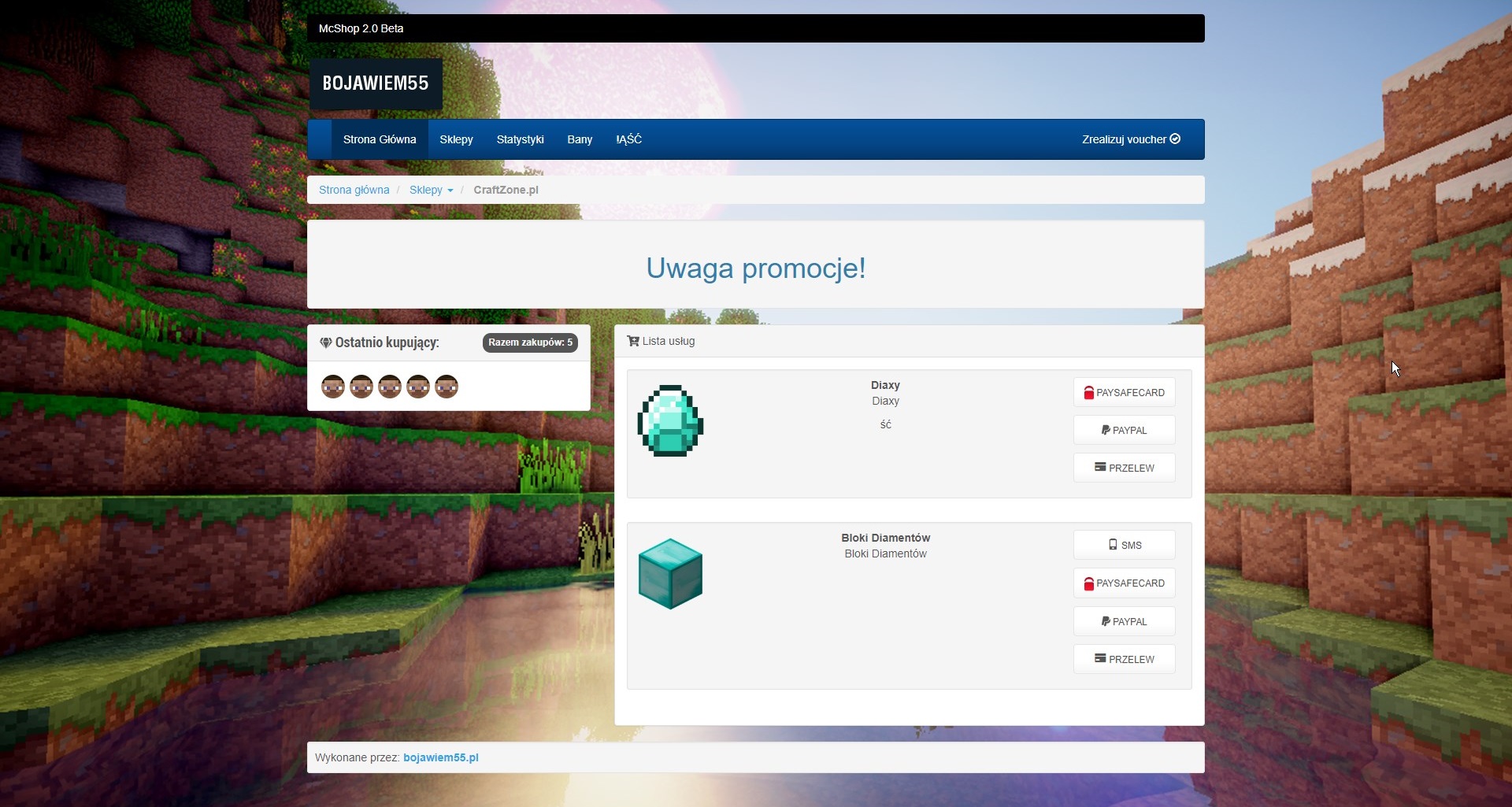Click the shopping cart icon by Lista usług
Viewport: 1512px width, 807px height.
(632, 341)
